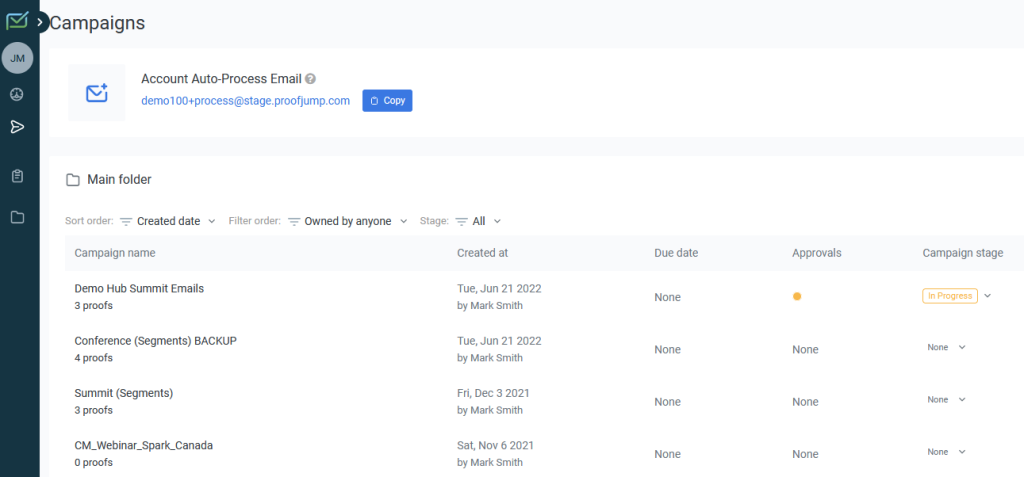Open the clipboard icon in sidebar
This screenshot has width=1024, height=477.
point(18,176)
